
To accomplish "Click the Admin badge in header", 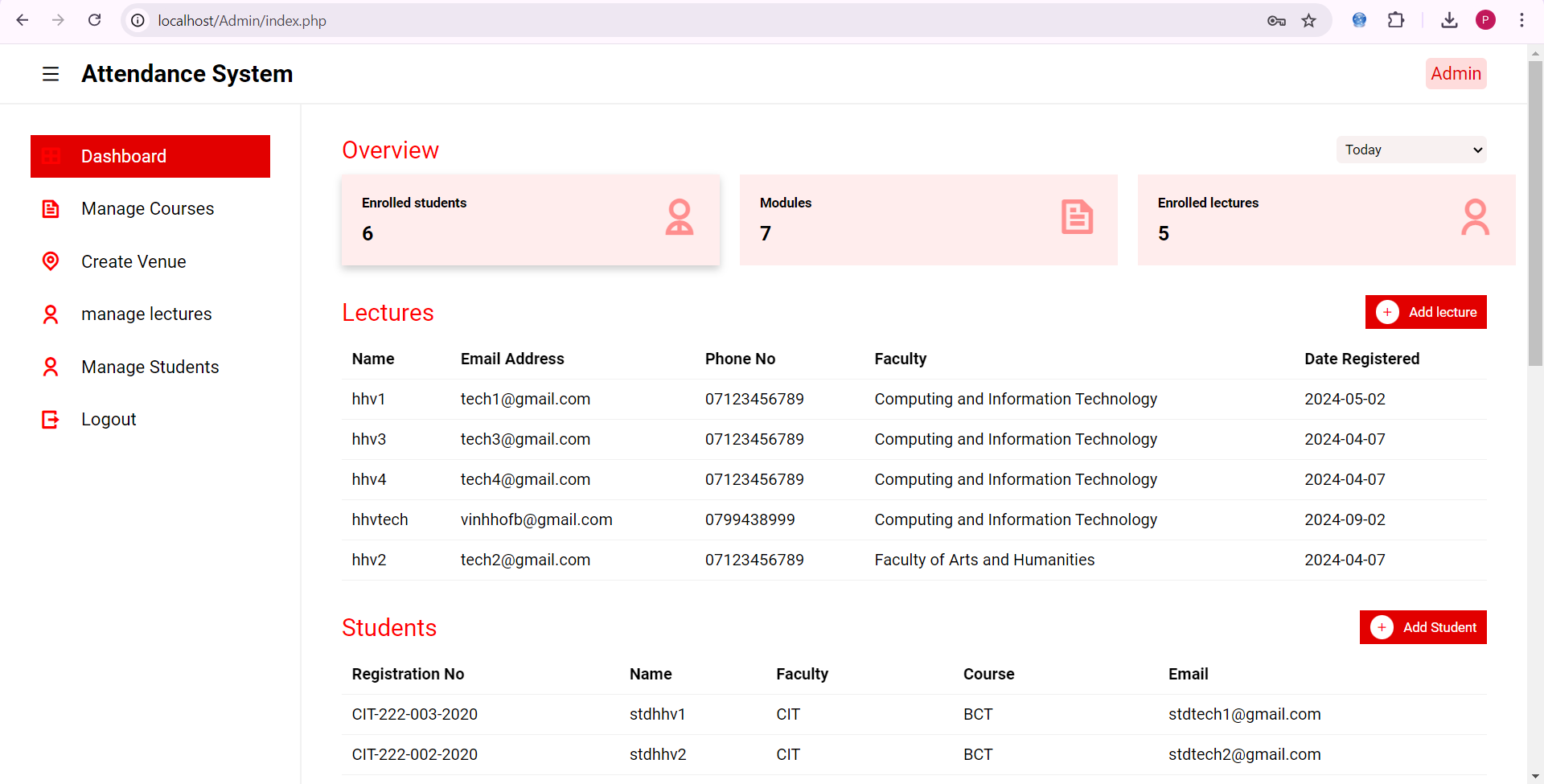I will pos(1456,74).
